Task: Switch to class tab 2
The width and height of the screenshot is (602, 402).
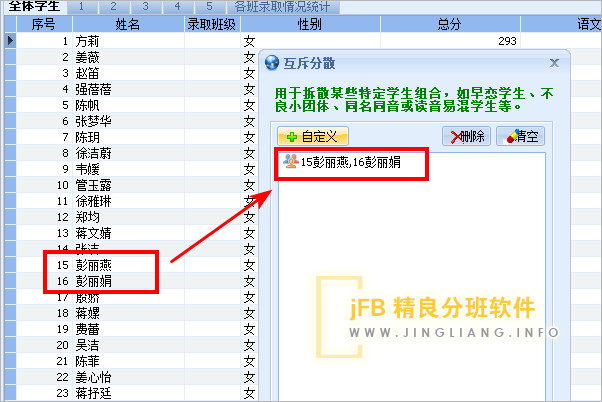Action: (113, 6)
